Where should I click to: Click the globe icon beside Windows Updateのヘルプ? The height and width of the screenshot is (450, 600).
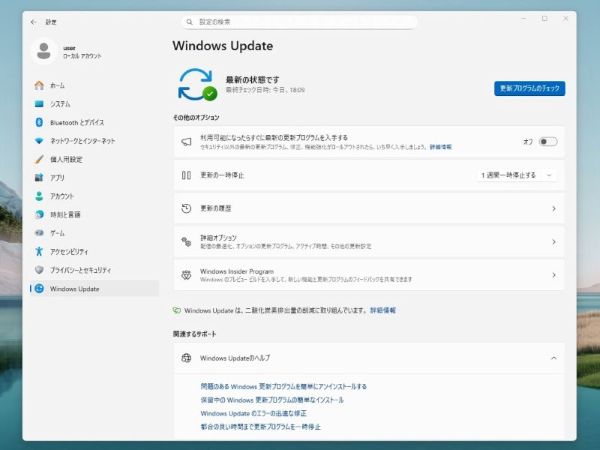click(x=186, y=358)
